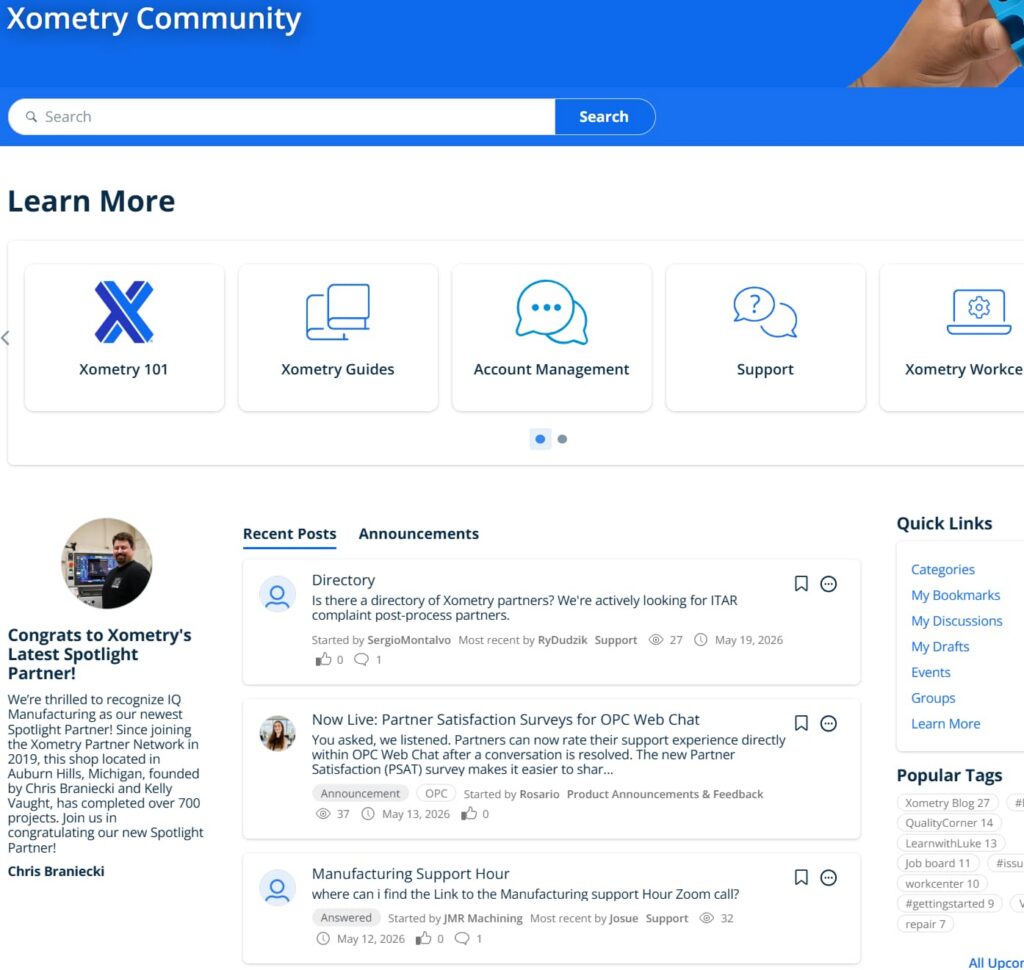
Task: Click the Answered badge on support hour post
Action: (x=345, y=917)
